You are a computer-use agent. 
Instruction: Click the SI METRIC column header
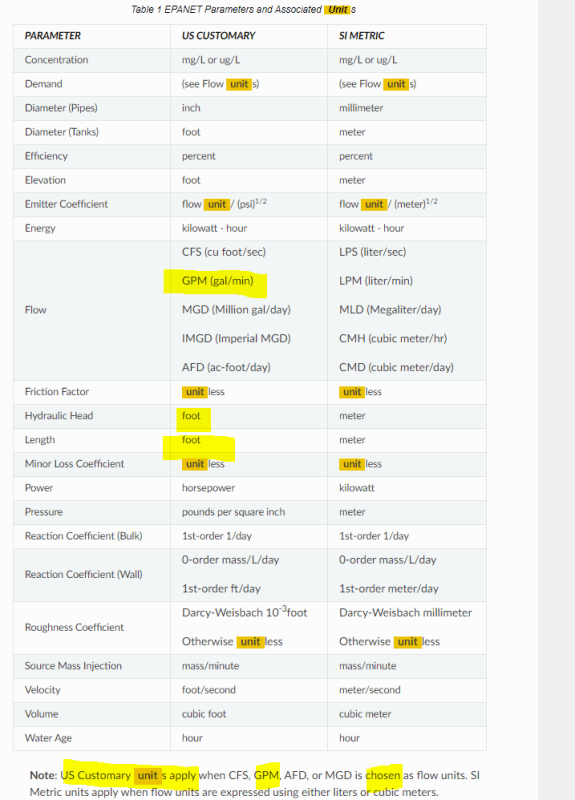[x=362, y=36]
